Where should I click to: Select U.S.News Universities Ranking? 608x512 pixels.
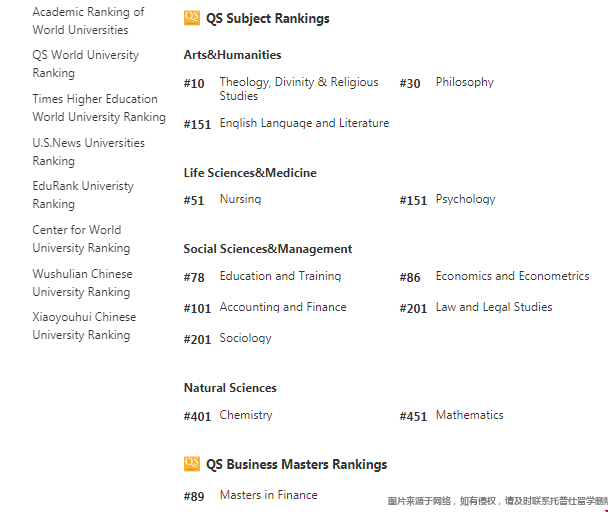89,152
